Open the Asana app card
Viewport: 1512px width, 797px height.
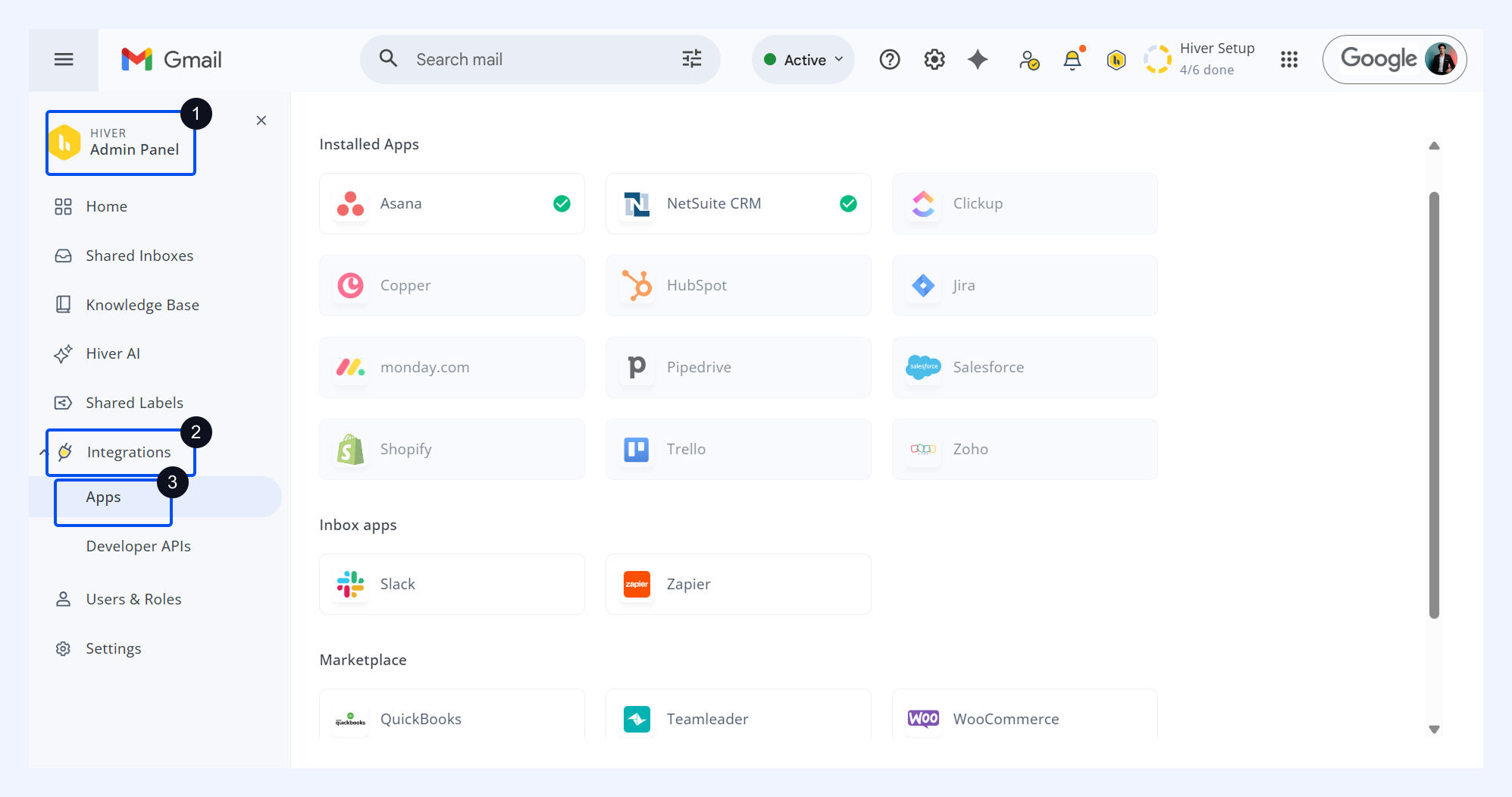(x=452, y=203)
